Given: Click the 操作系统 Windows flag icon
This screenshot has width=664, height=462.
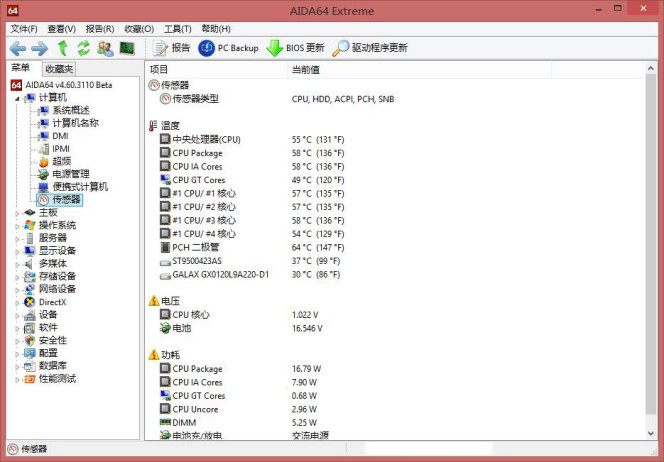Looking at the screenshot, I should [x=30, y=225].
